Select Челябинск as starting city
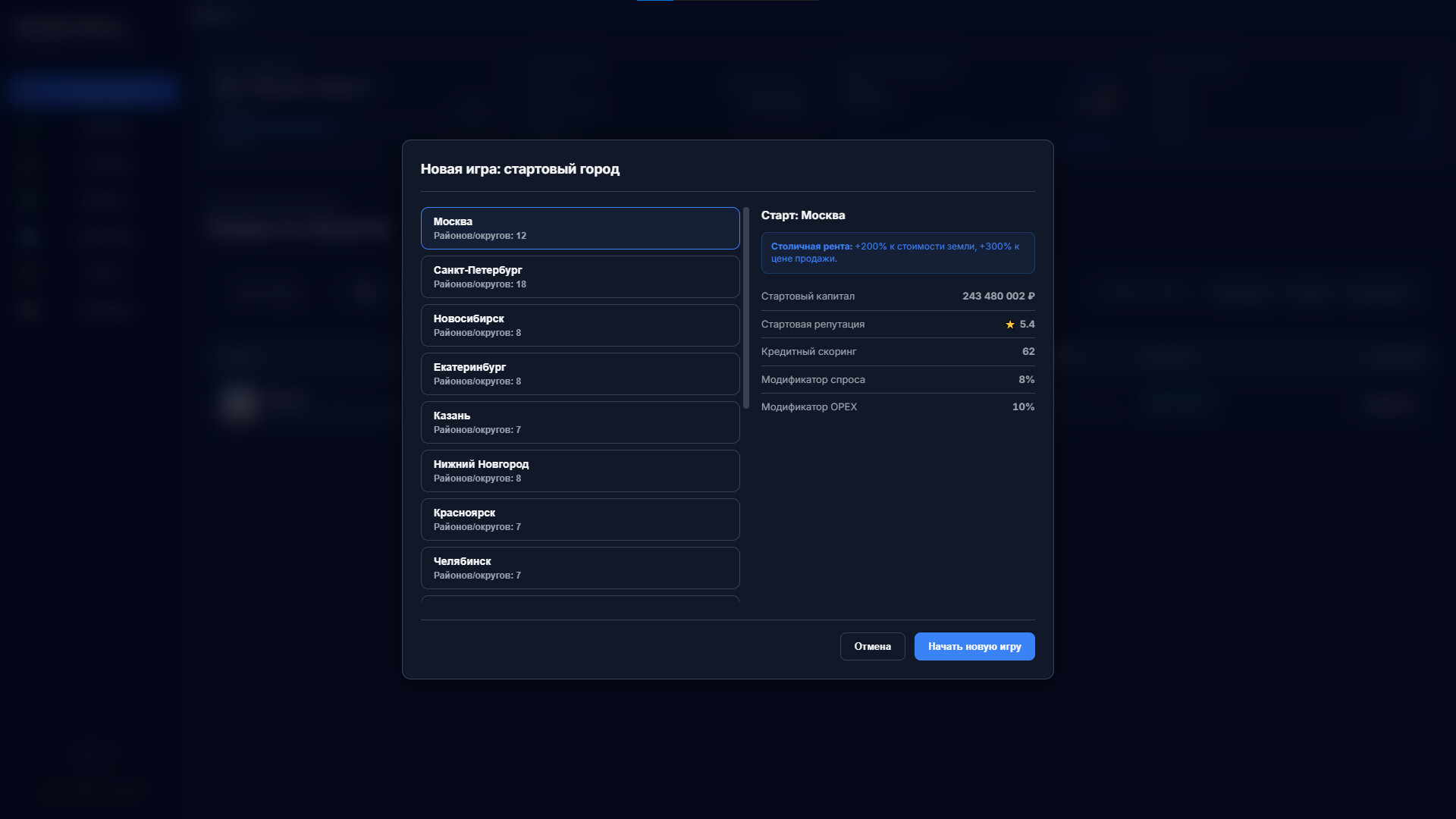This screenshot has width=1456, height=819. 580,568
